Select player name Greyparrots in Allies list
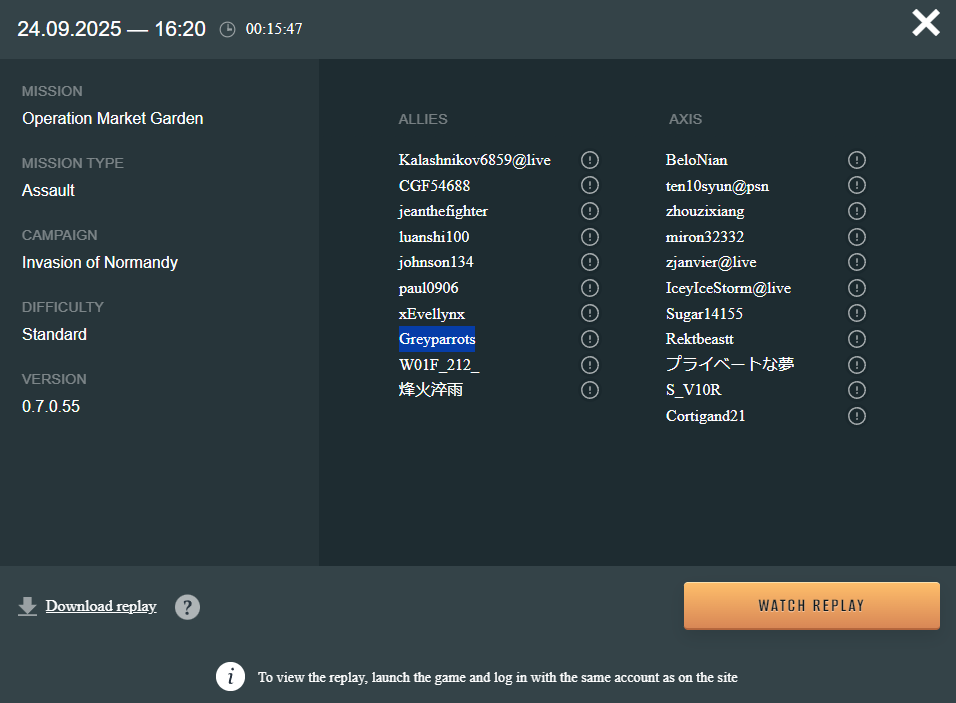Screen dimensions: 956x703 437,339
